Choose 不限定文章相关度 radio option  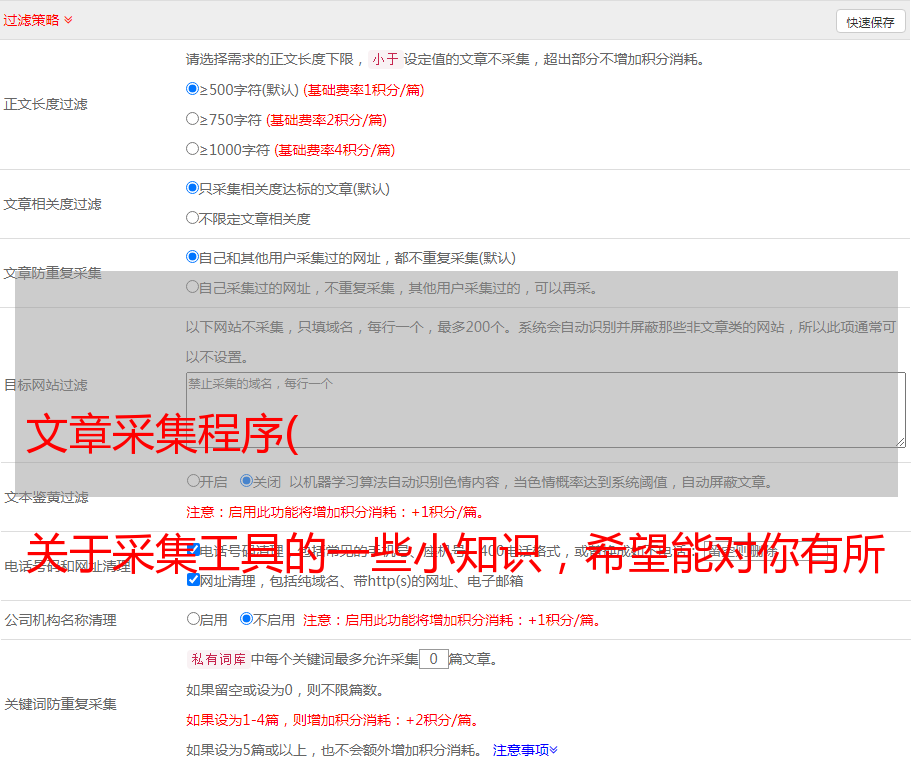[192, 218]
